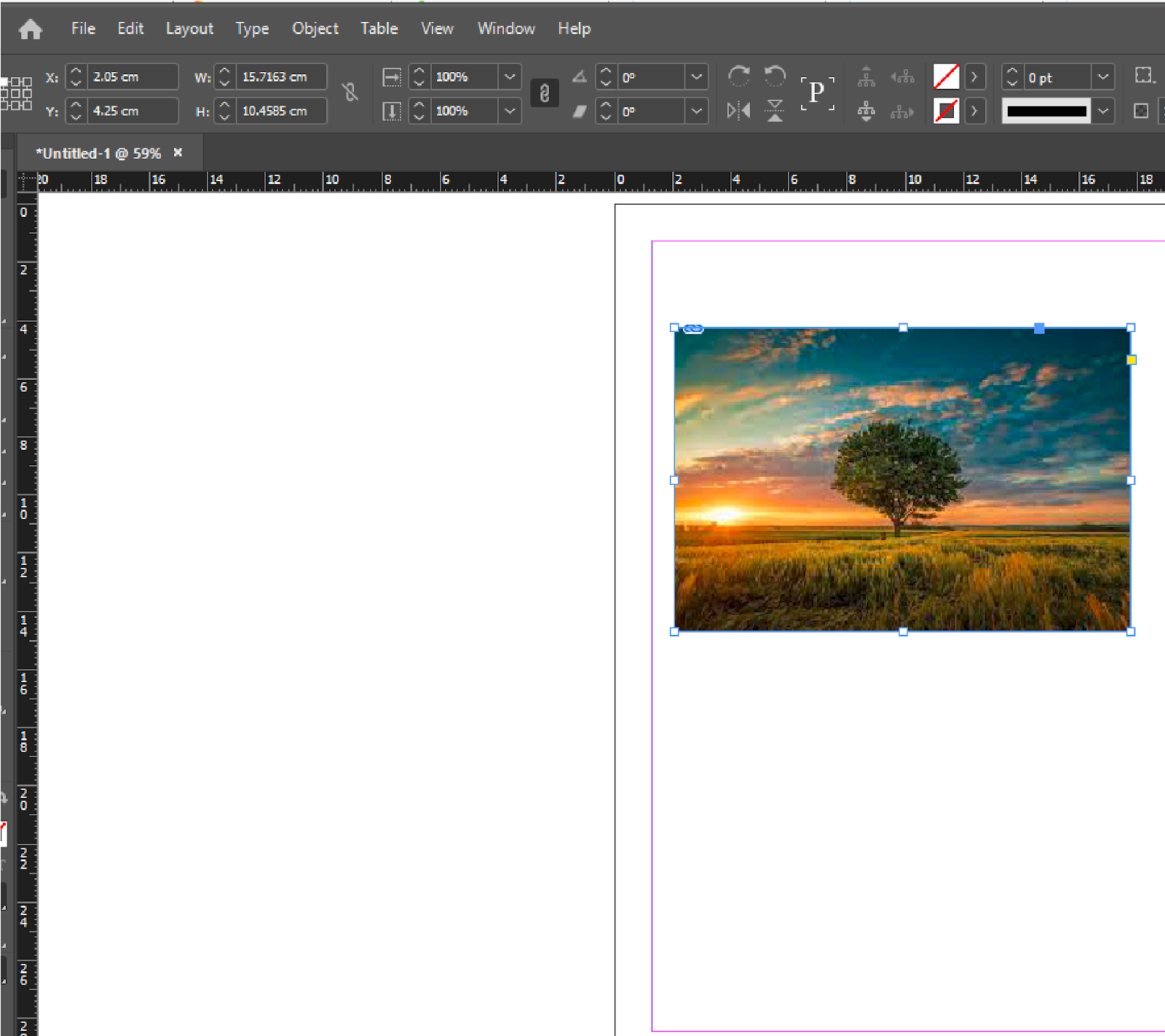Open the Scale X Percentage dropdown
1165x1036 pixels.
coord(510,76)
